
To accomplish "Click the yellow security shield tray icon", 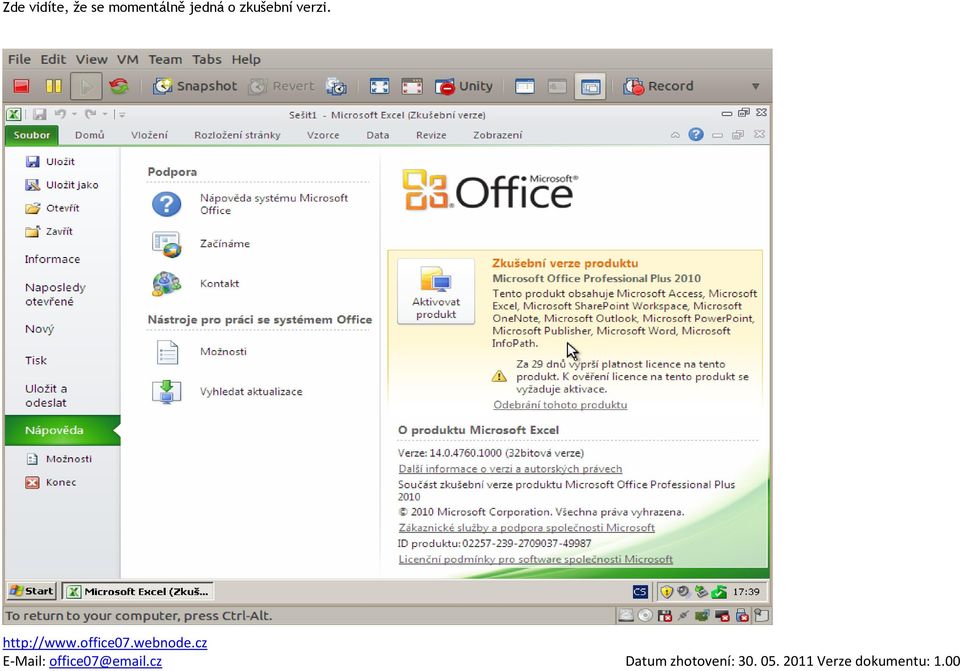I will point(666,591).
